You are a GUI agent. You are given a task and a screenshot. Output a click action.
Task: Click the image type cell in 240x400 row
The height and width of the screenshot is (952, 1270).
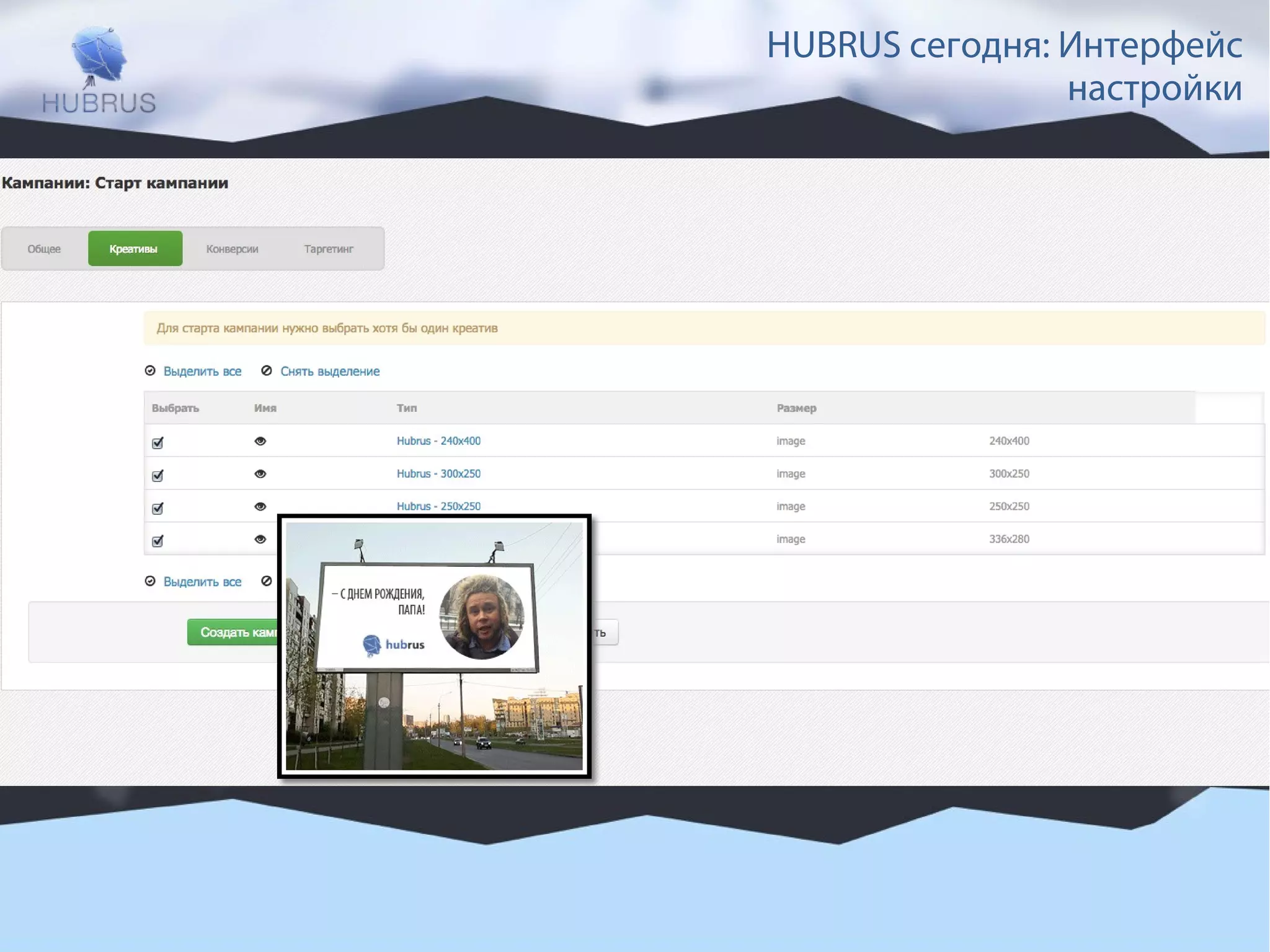791,441
